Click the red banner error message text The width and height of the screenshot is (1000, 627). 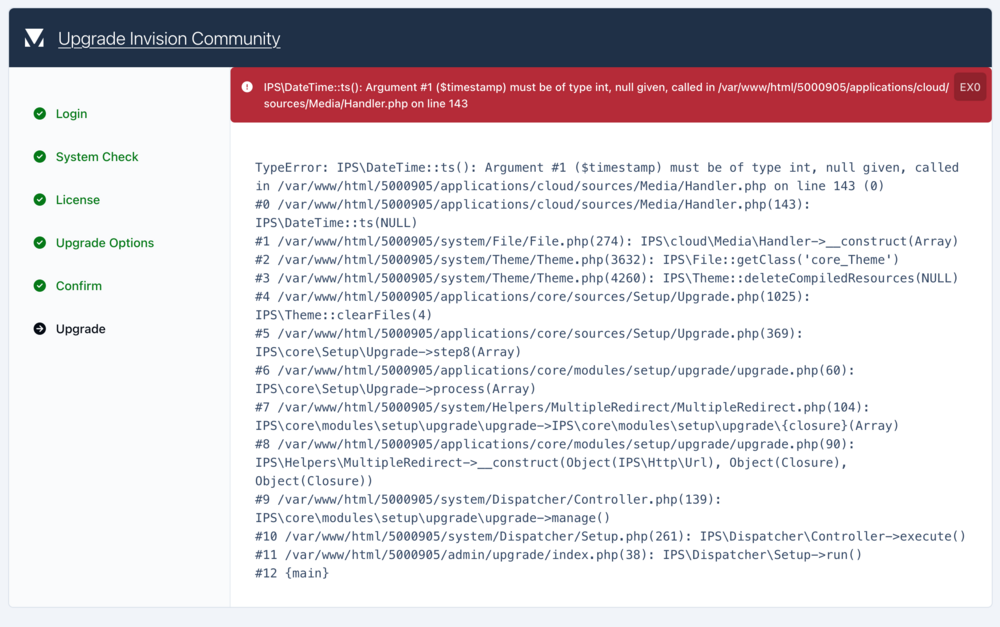tap(606, 95)
